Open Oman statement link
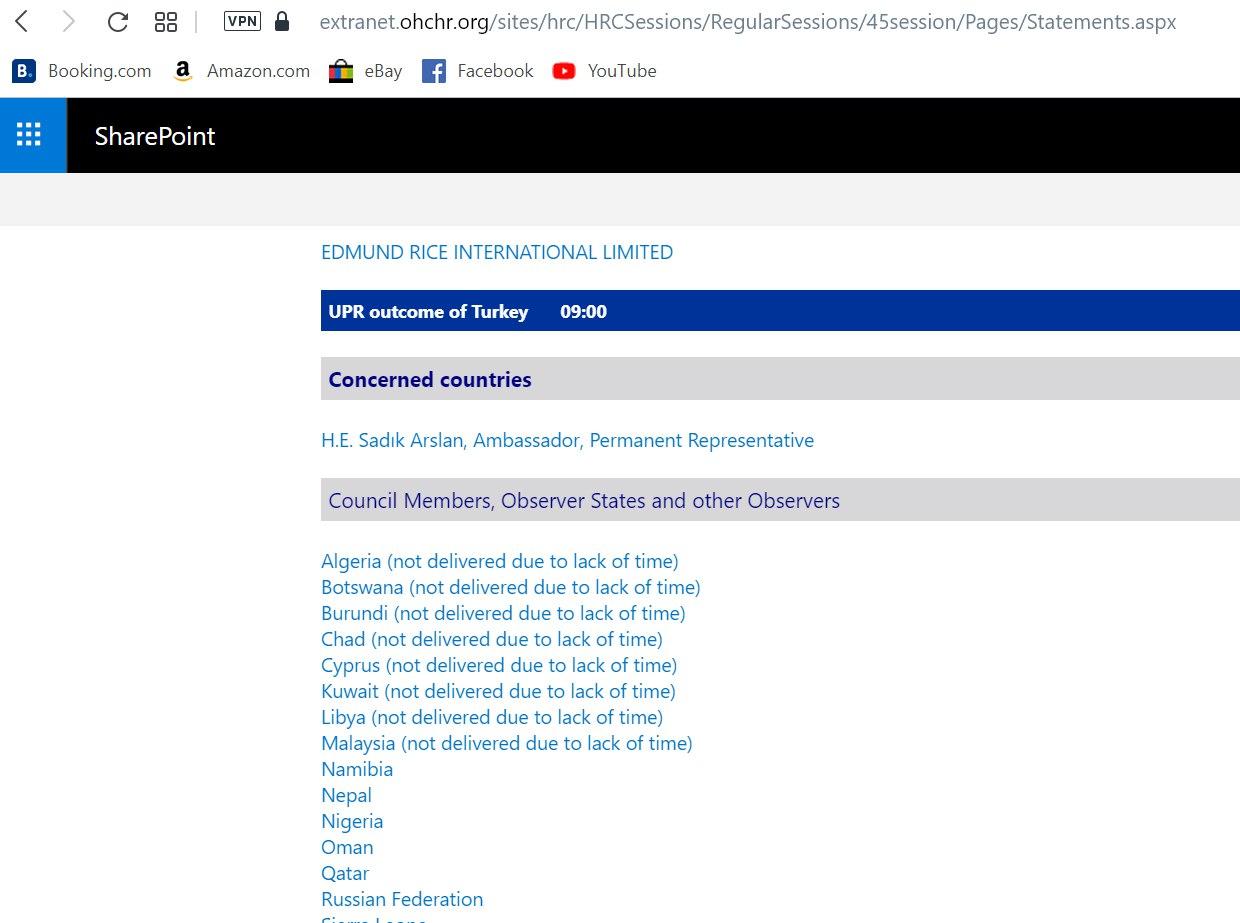 point(347,847)
